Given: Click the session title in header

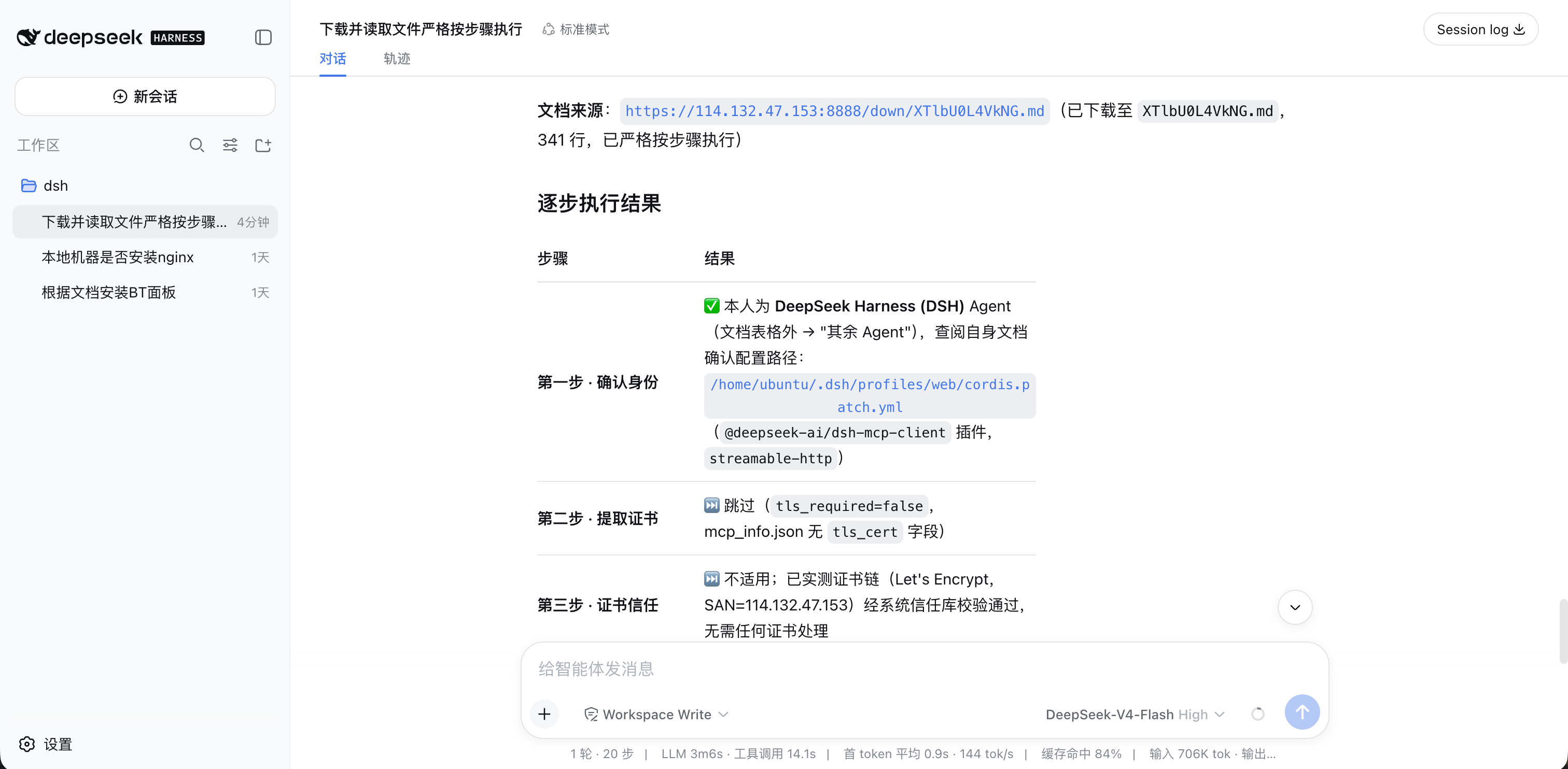Looking at the screenshot, I should pyautogui.click(x=421, y=29).
